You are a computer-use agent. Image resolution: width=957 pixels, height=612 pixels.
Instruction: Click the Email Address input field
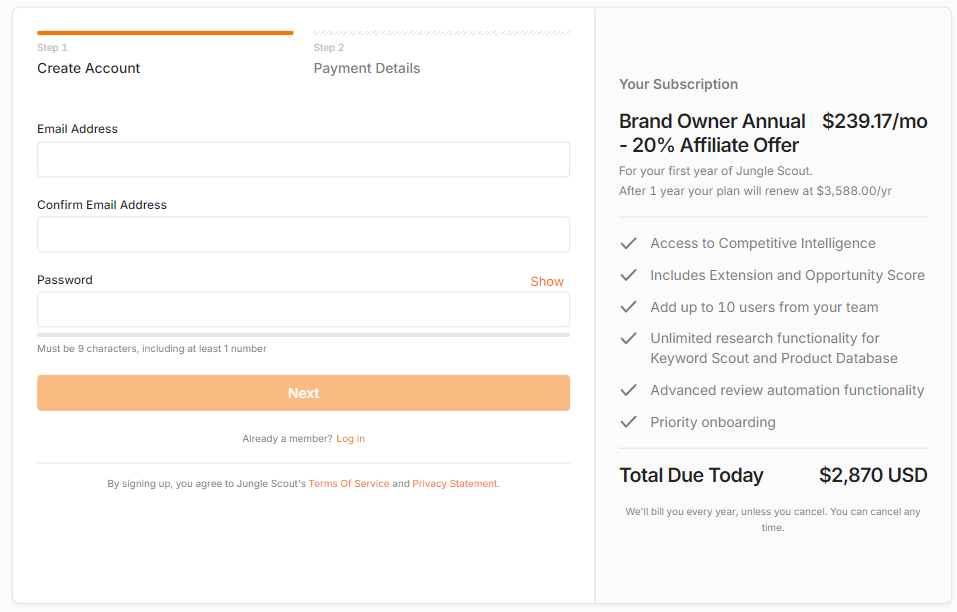click(x=303, y=160)
